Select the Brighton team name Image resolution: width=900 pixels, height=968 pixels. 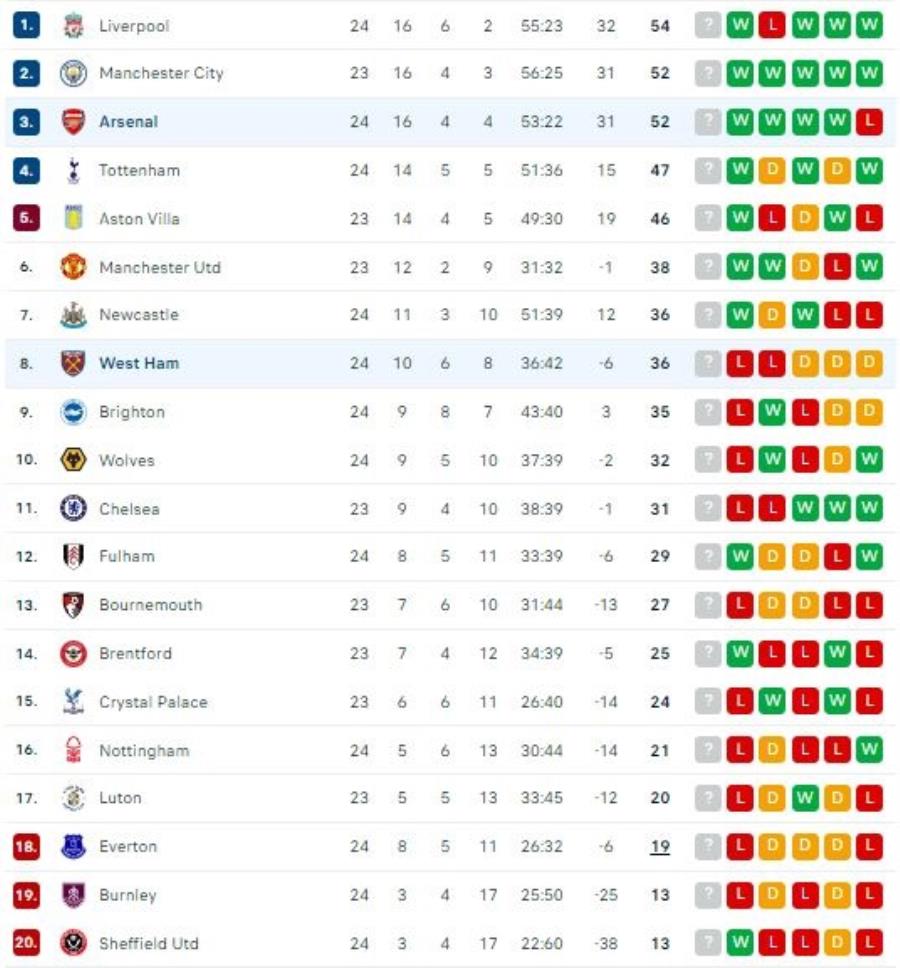[132, 412]
